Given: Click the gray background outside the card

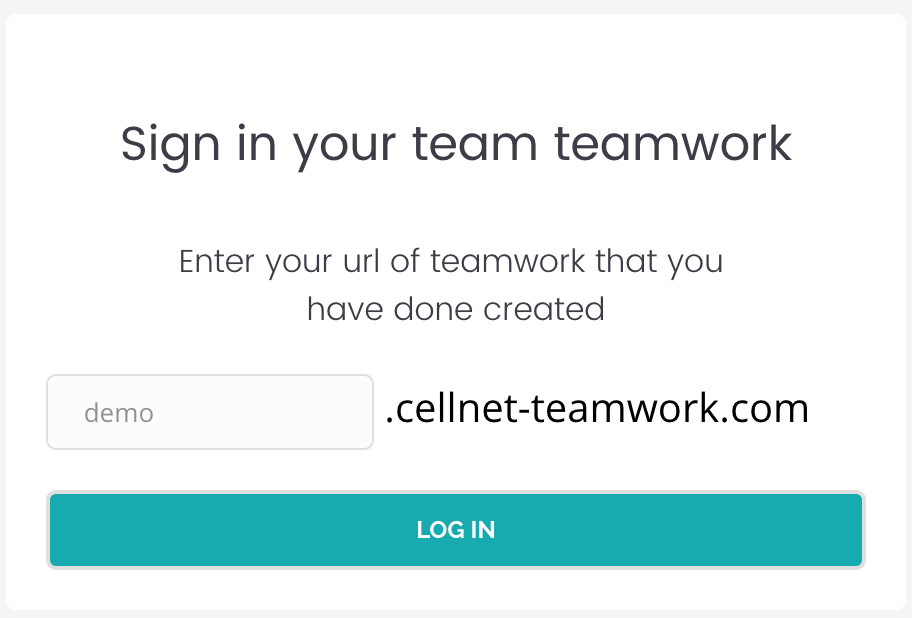Looking at the screenshot, I should coord(456,5).
